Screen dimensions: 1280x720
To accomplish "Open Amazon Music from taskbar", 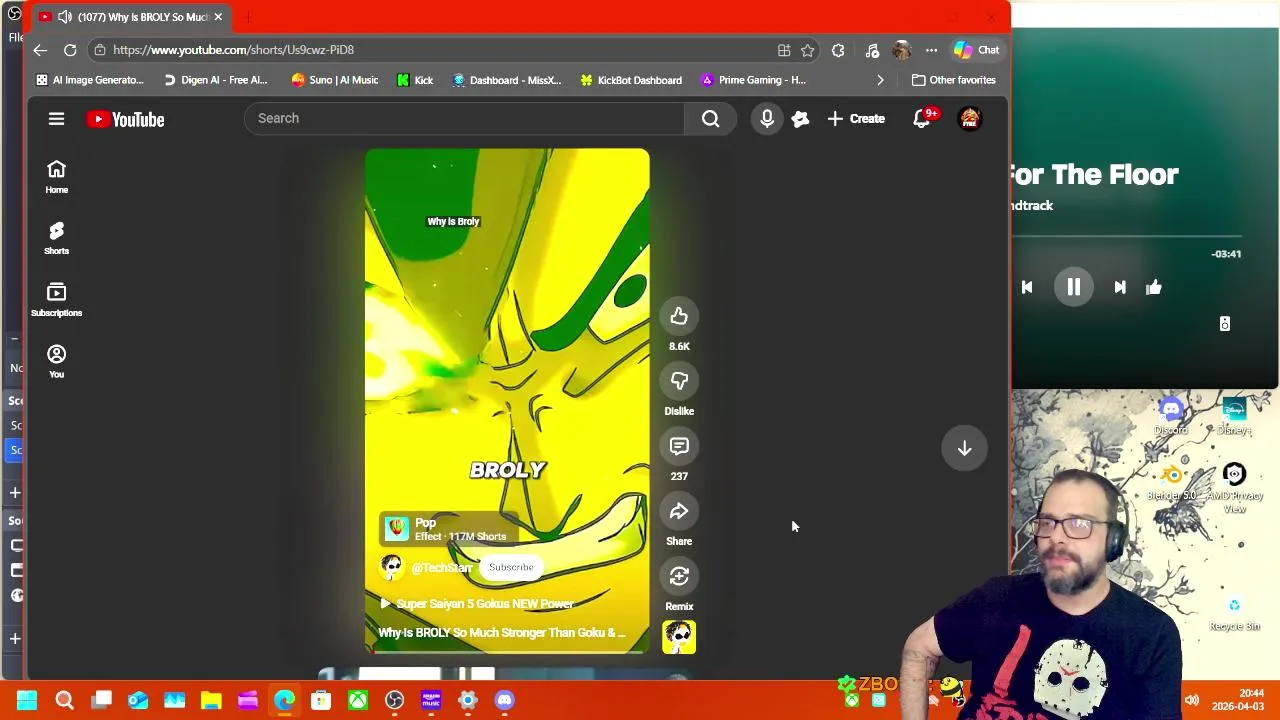I will (431, 700).
